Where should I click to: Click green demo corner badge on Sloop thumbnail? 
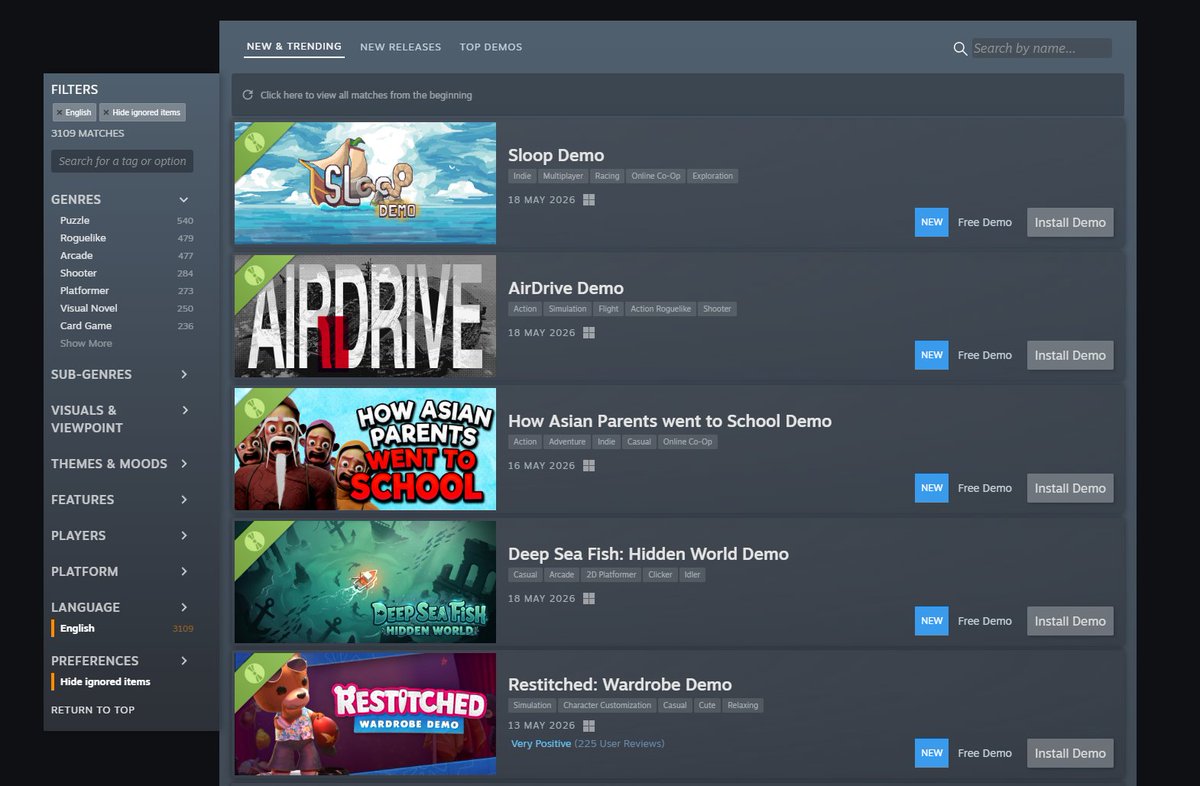[x=256, y=142]
